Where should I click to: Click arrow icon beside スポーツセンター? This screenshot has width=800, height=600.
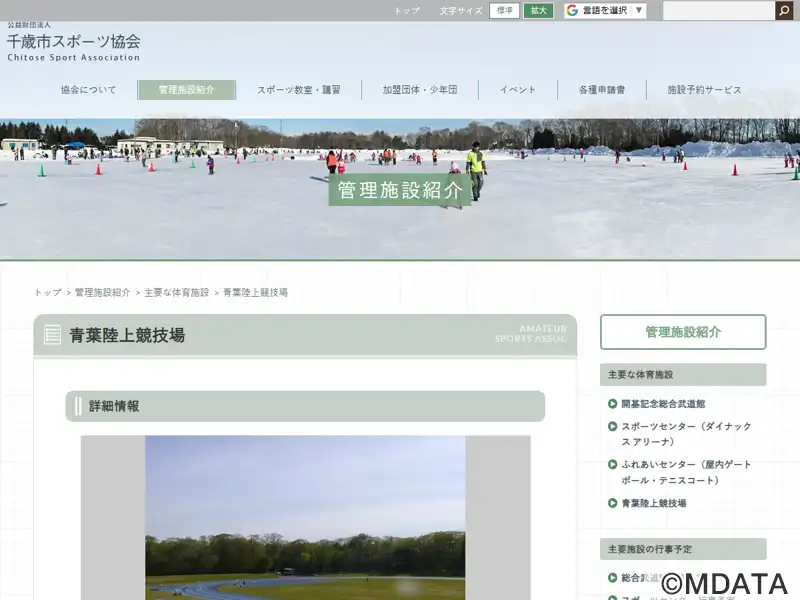[x=612, y=426]
